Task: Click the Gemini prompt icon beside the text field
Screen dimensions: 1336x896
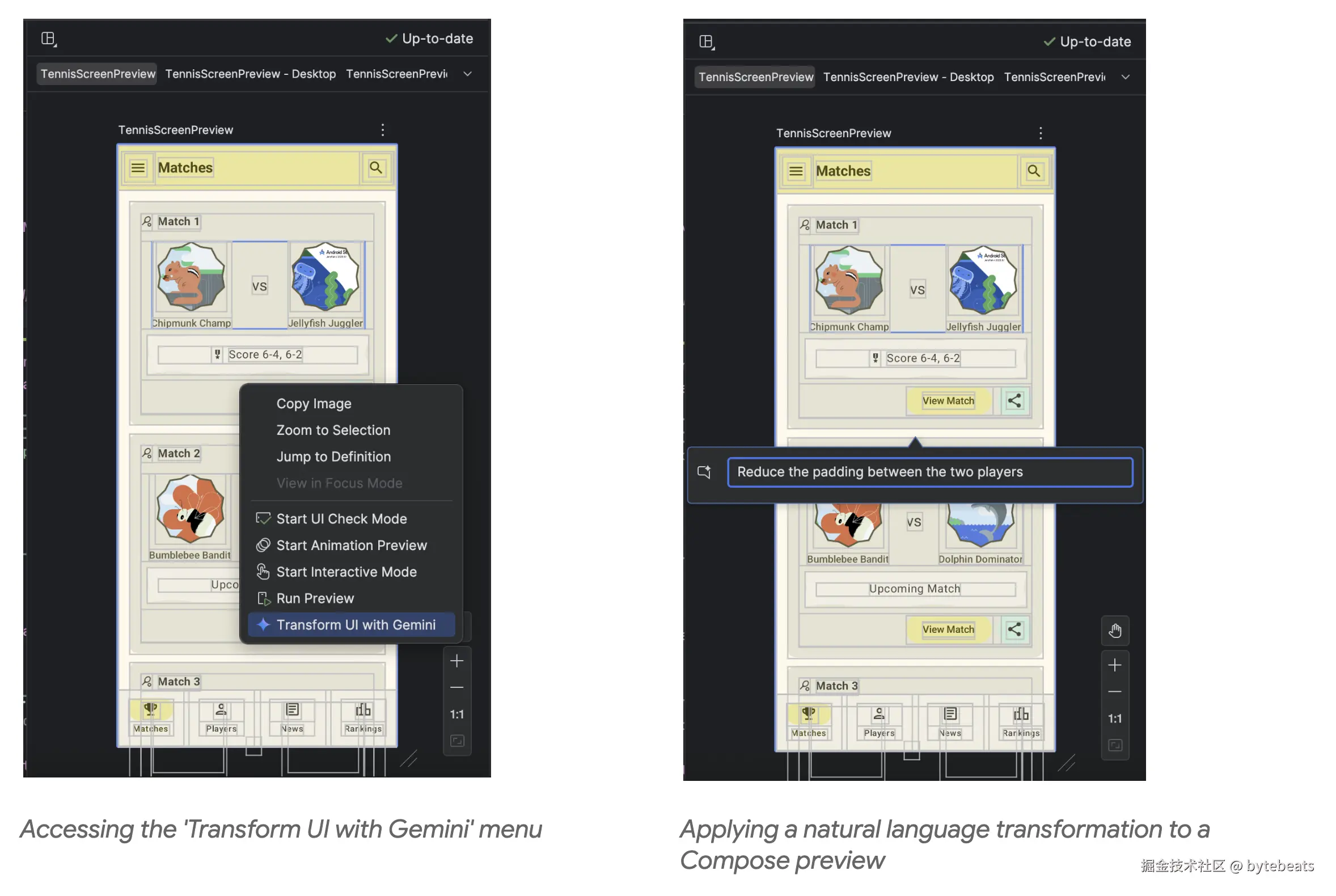Action: (x=704, y=472)
